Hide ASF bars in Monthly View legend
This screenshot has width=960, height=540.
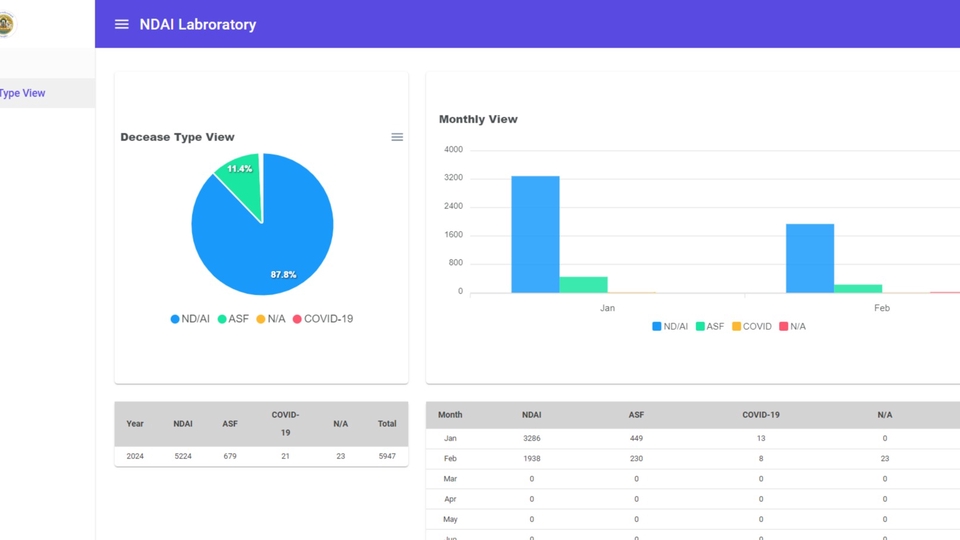pos(710,326)
